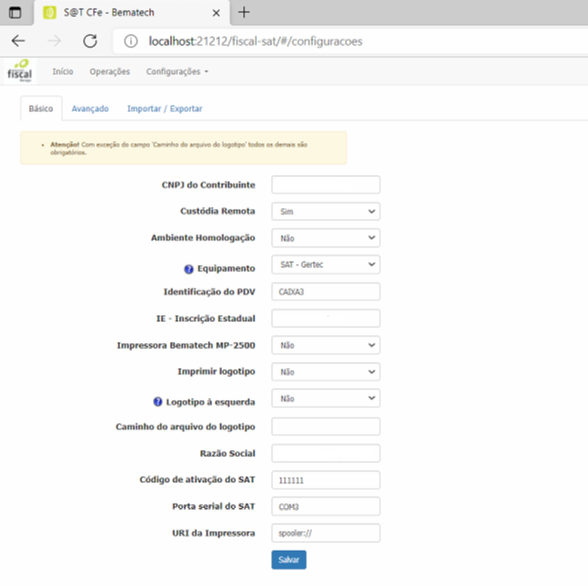Focus the CNPJ do Contribuinte field

pyautogui.click(x=326, y=185)
